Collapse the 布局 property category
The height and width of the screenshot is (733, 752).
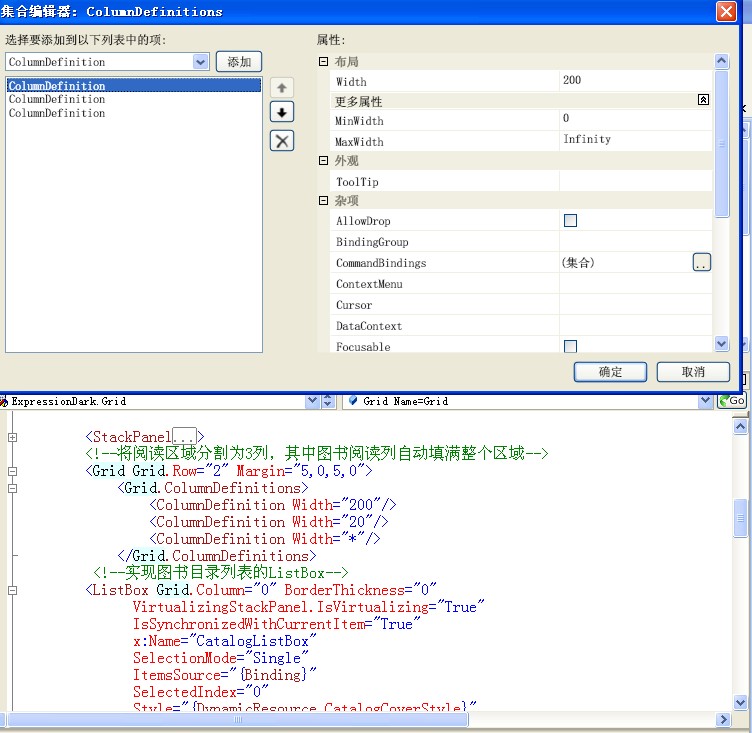tap(323, 61)
